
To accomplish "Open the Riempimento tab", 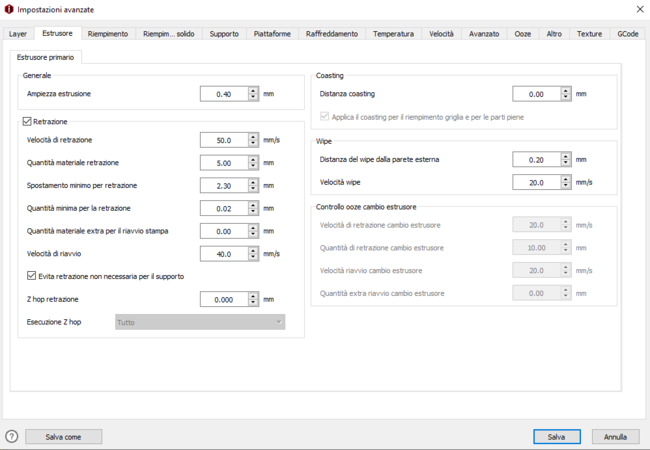I will pos(107,34).
